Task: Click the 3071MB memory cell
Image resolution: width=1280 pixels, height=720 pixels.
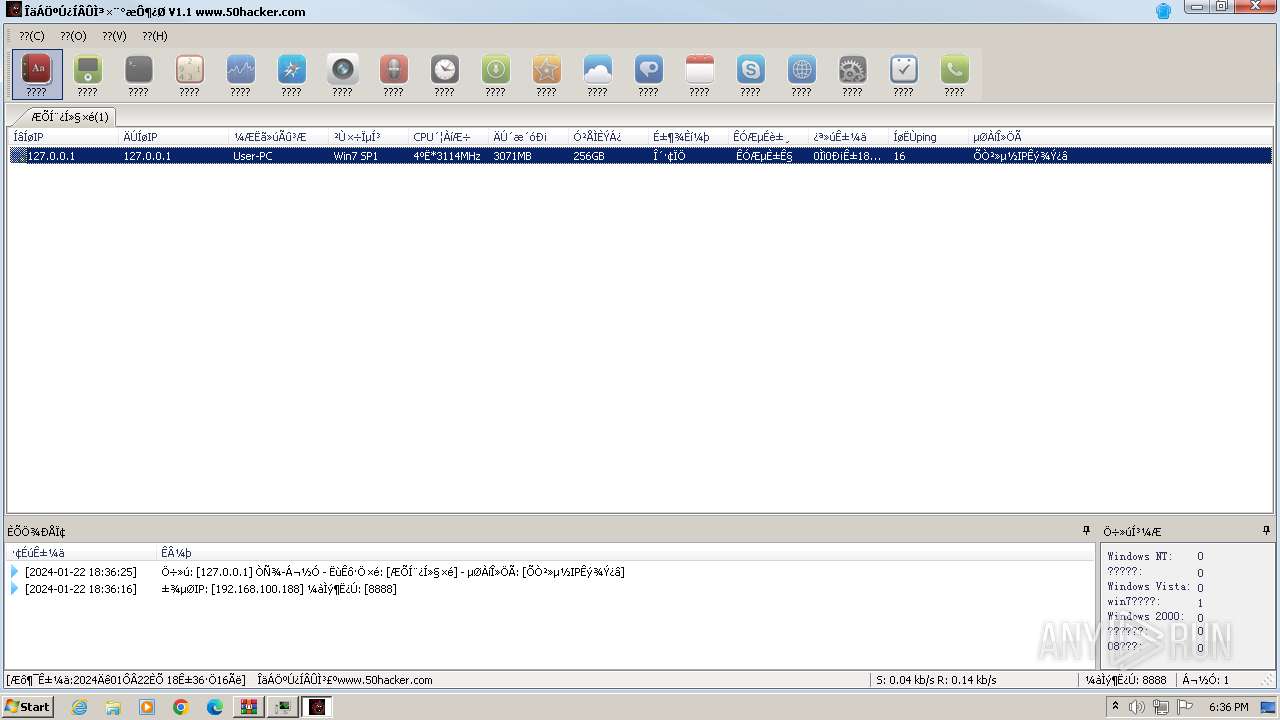Action: pyautogui.click(x=513, y=156)
